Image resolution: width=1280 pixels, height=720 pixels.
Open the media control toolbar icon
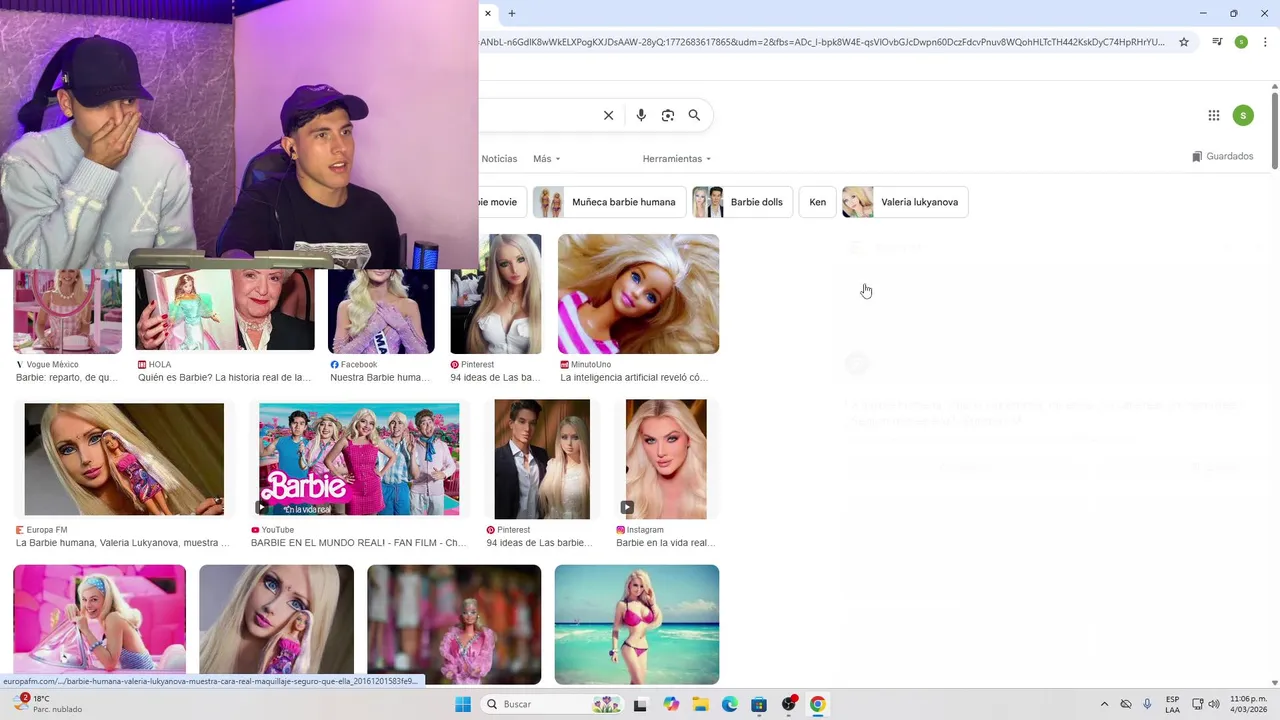tap(1217, 42)
